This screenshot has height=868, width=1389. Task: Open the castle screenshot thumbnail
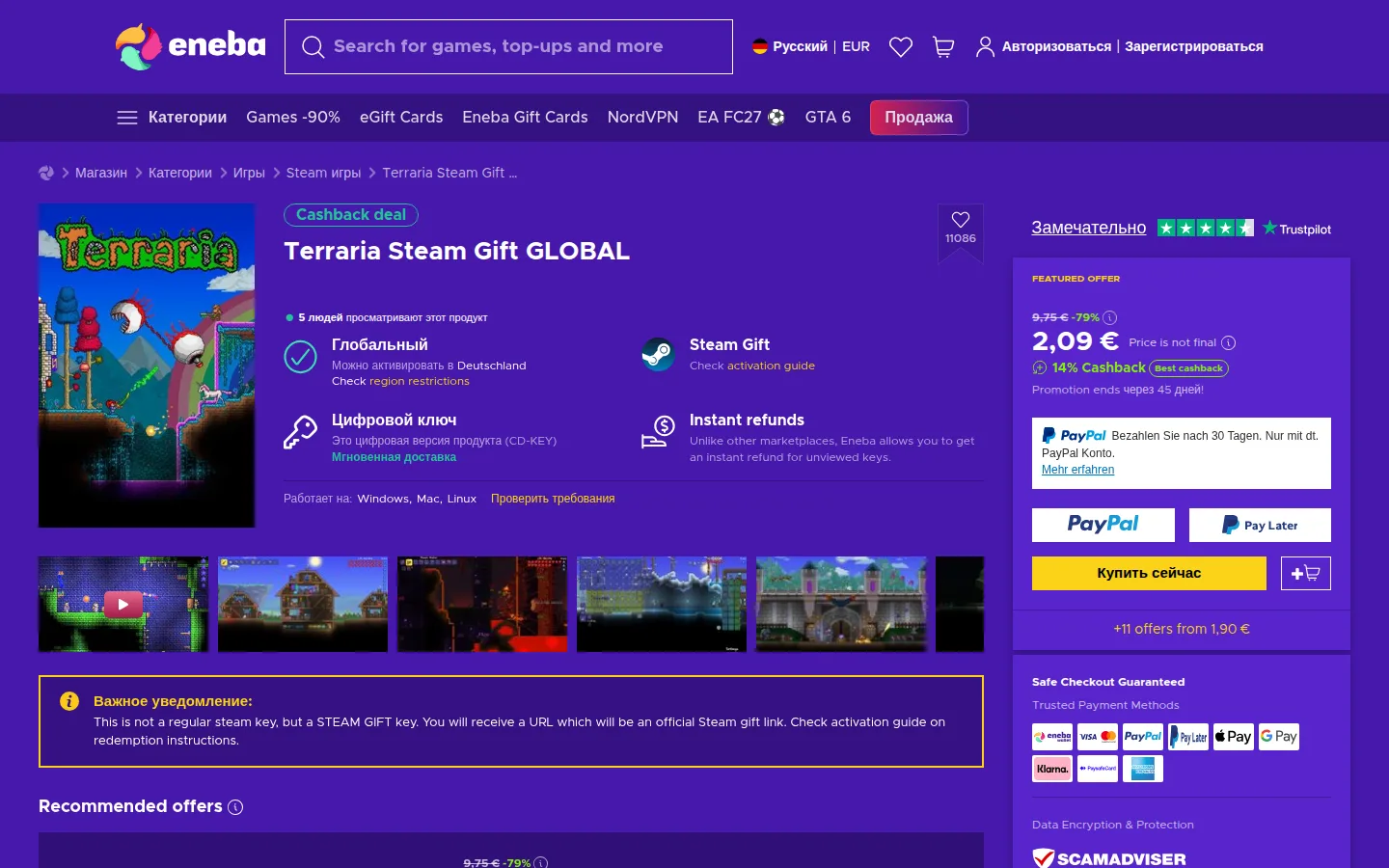click(x=841, y=604)
